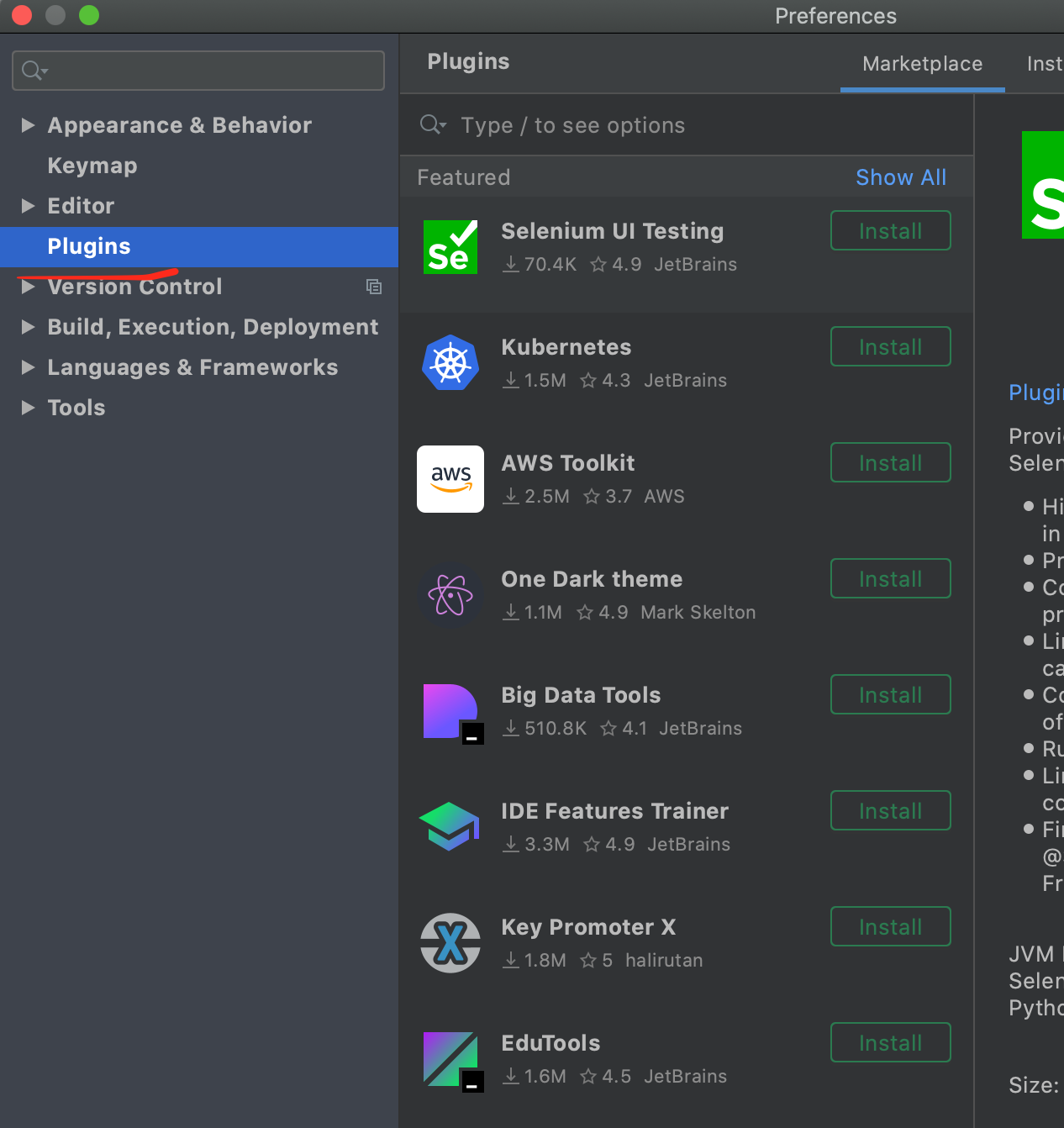Click the AWS Toolkit plugin icon
This screenshot has height=1128, width=1064.
pyautogui.click(x=450, y=479)
